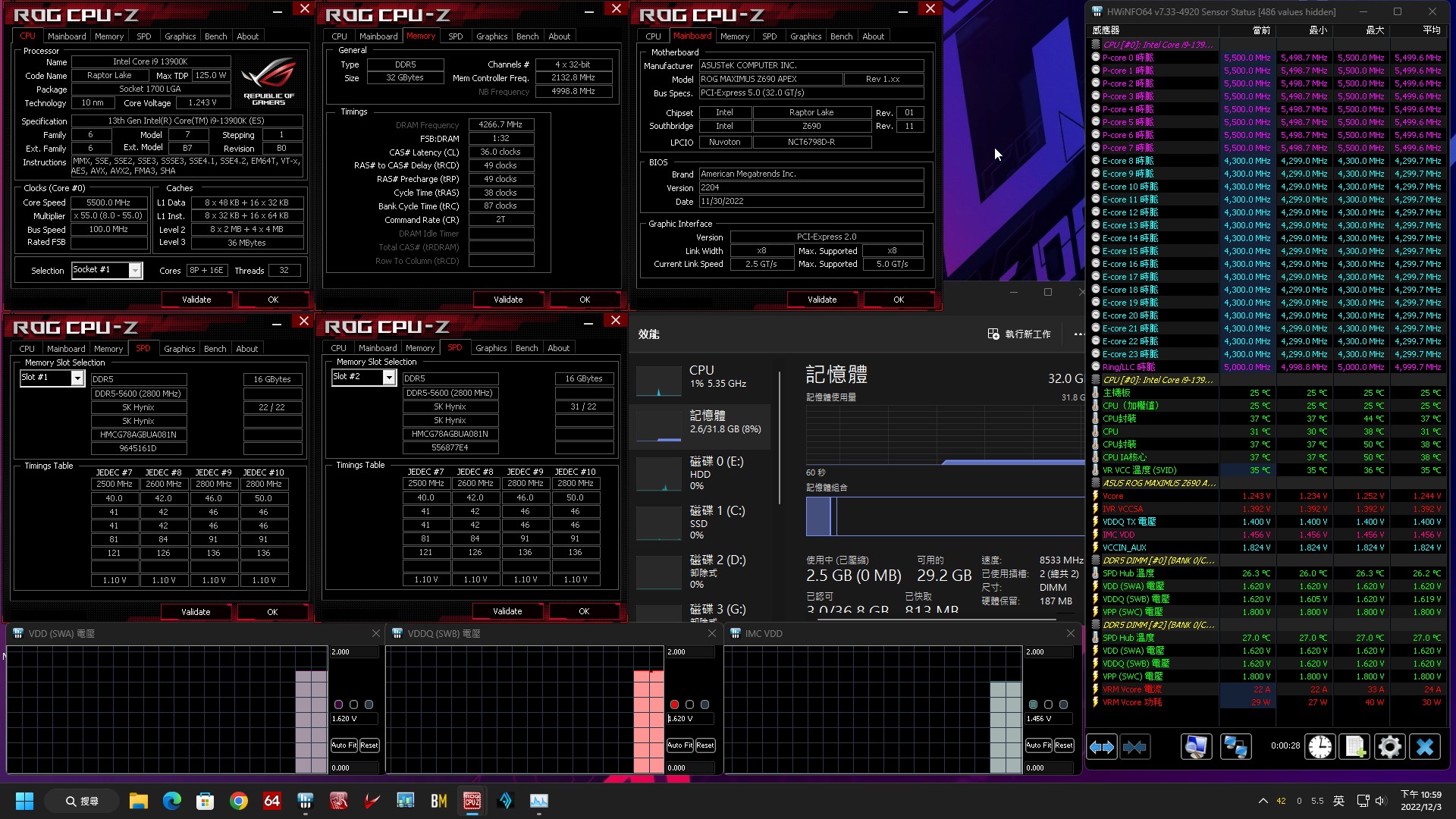Select third color dot in VDDQ (SWB) graph

[x=704, y=704]
